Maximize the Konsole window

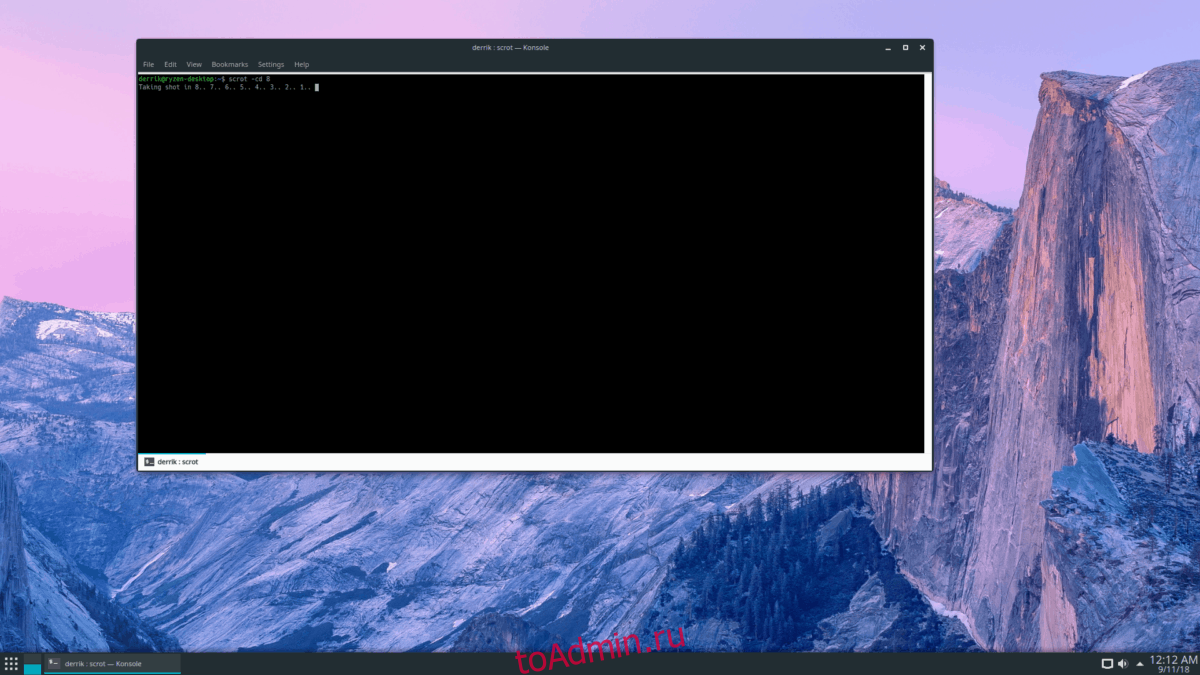(x=905, y=47)
